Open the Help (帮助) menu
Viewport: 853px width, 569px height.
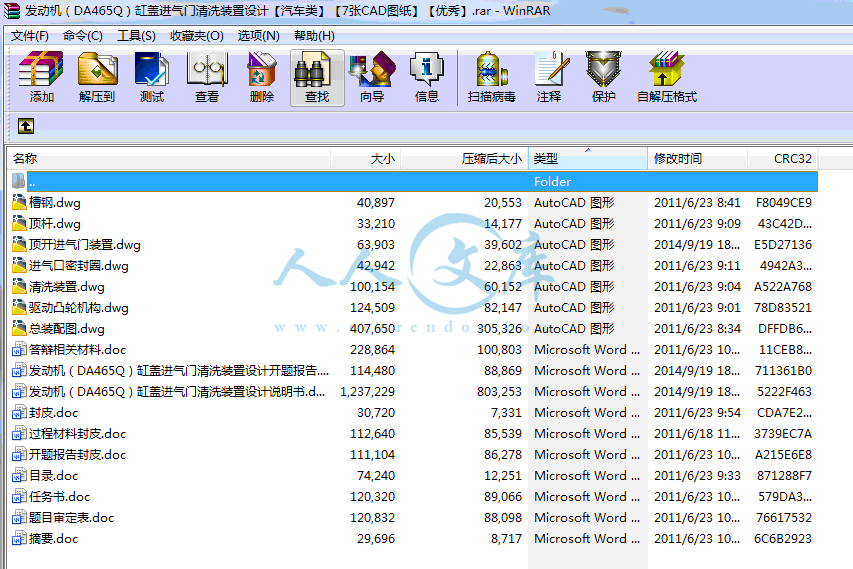coord(314,36)
